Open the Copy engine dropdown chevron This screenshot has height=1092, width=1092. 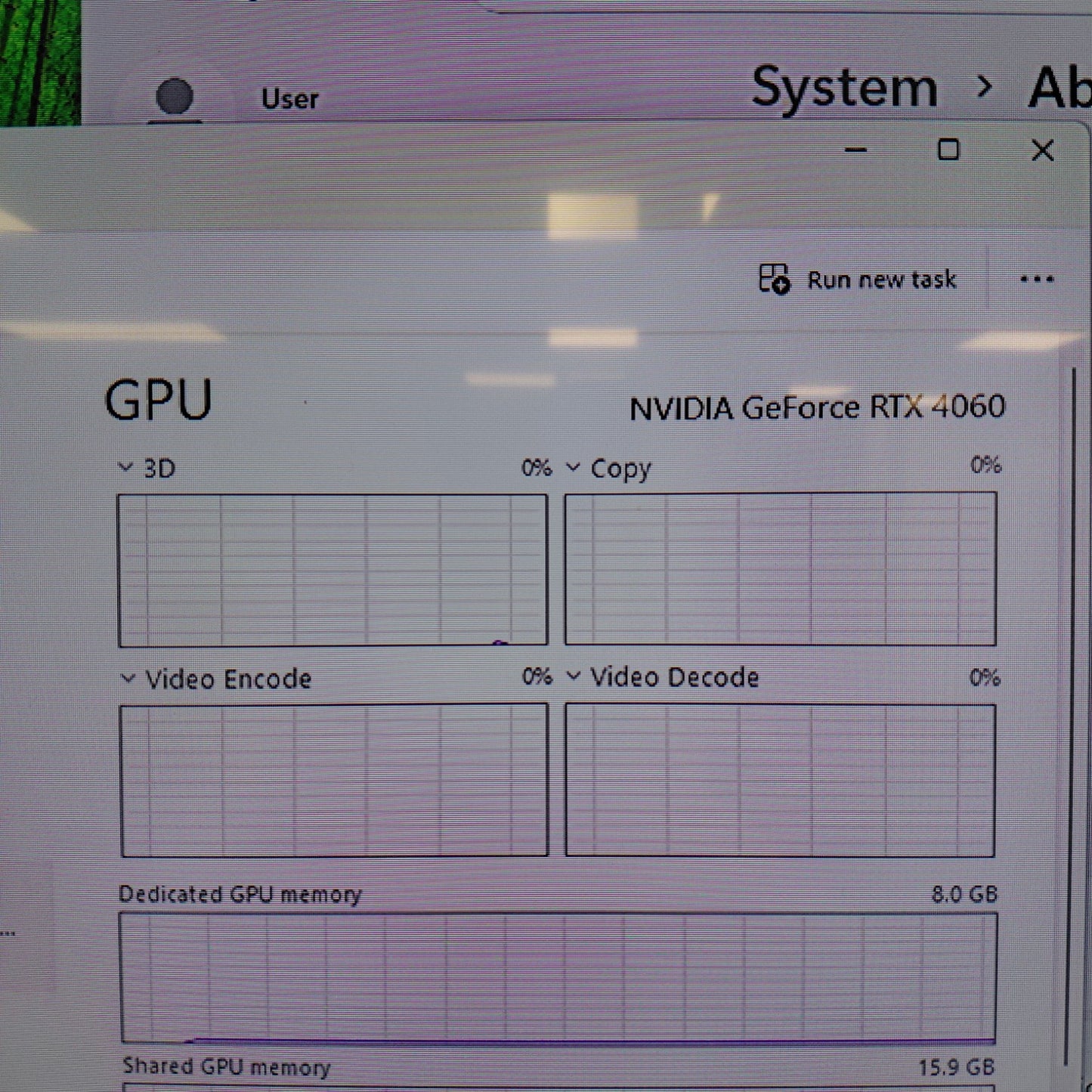[x=574, y=468]
